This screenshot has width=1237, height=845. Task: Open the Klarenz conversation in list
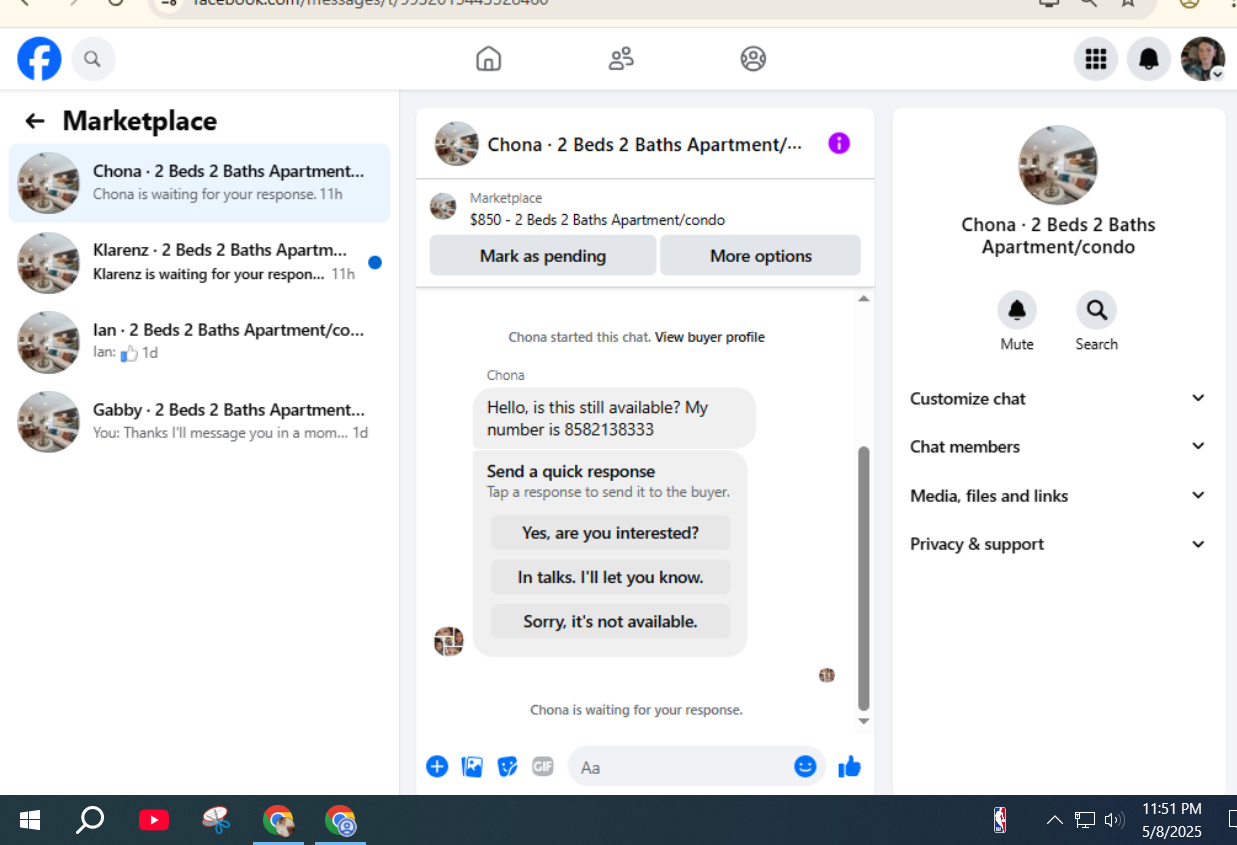[200, 262]
